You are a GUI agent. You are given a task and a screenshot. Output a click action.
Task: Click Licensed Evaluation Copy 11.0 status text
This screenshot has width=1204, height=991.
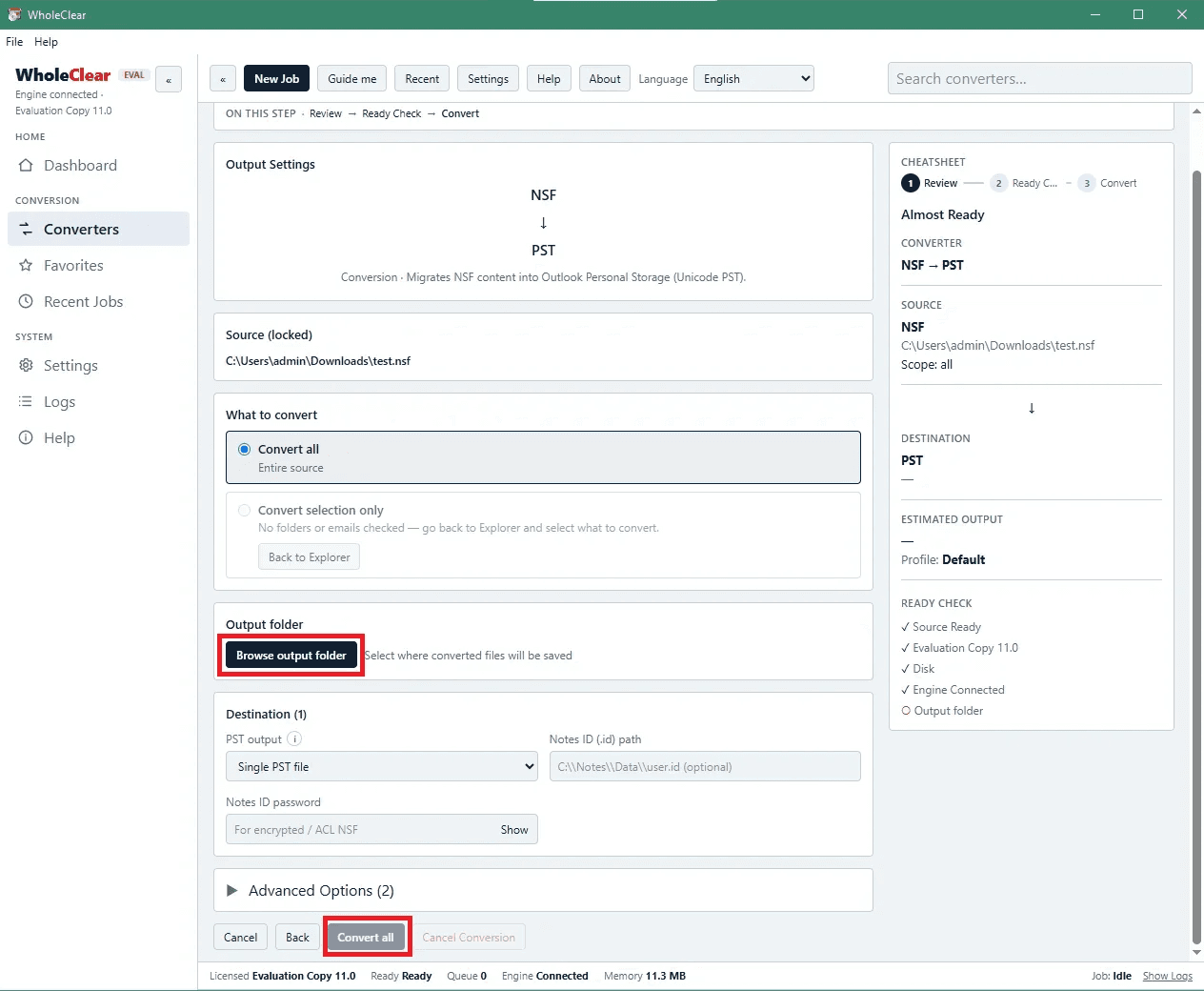(x=283, y=976)
